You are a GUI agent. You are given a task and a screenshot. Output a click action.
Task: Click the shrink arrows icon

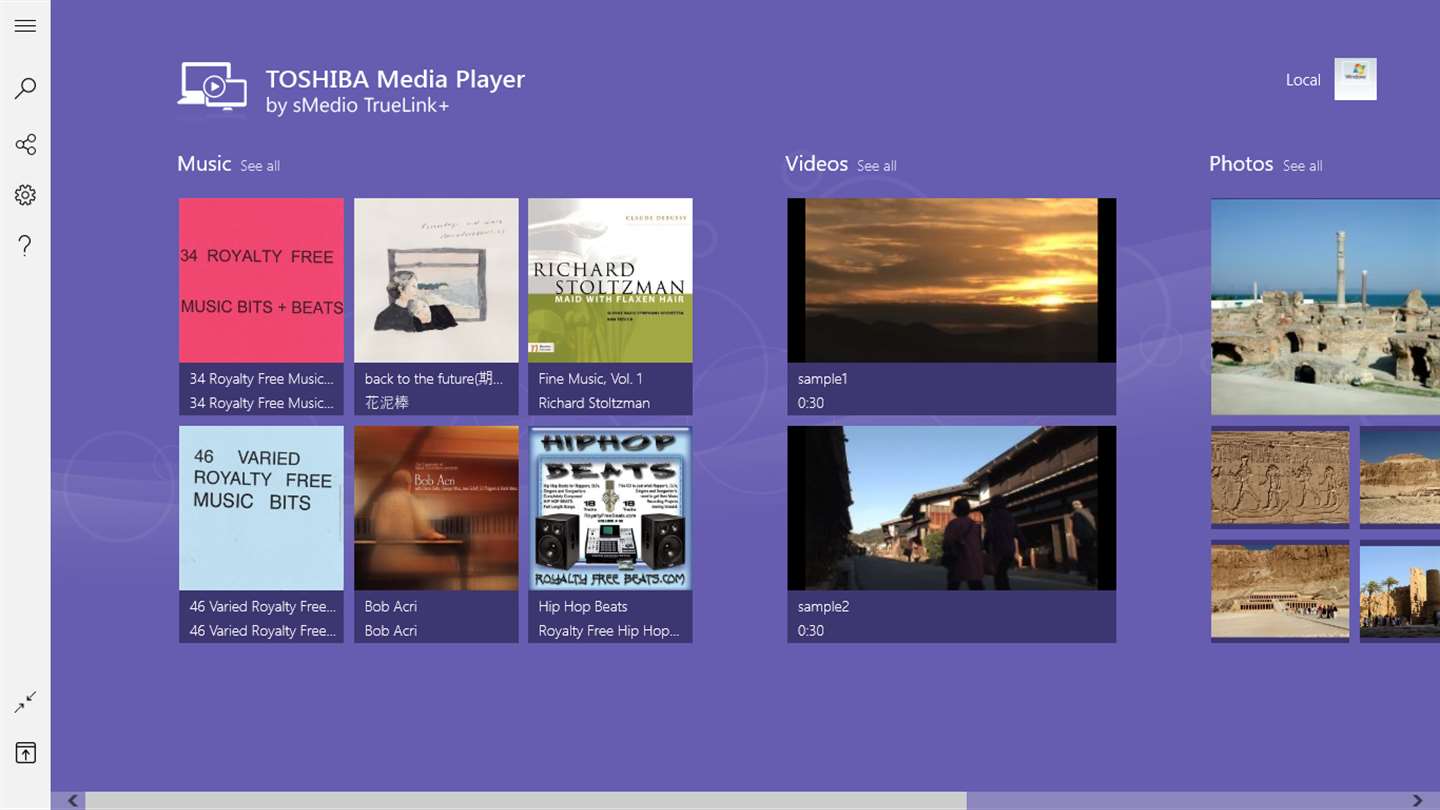coord(25,702)
